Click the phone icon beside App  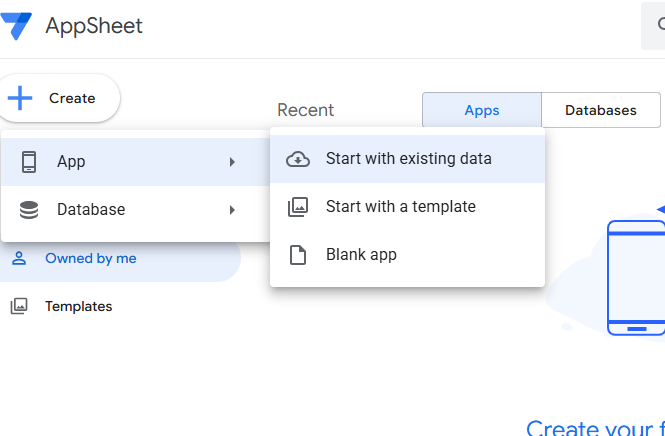point(29,162)
